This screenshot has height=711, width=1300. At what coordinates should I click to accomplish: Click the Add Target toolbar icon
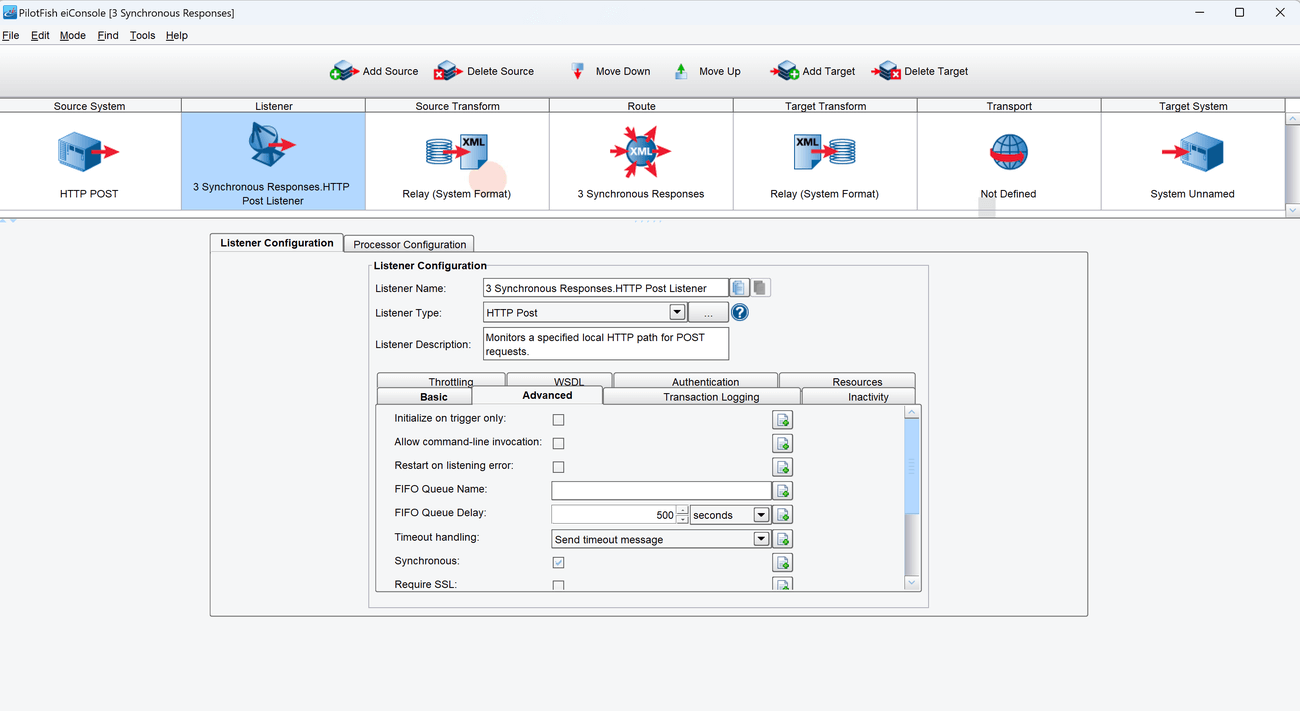(x=784, y=71)
